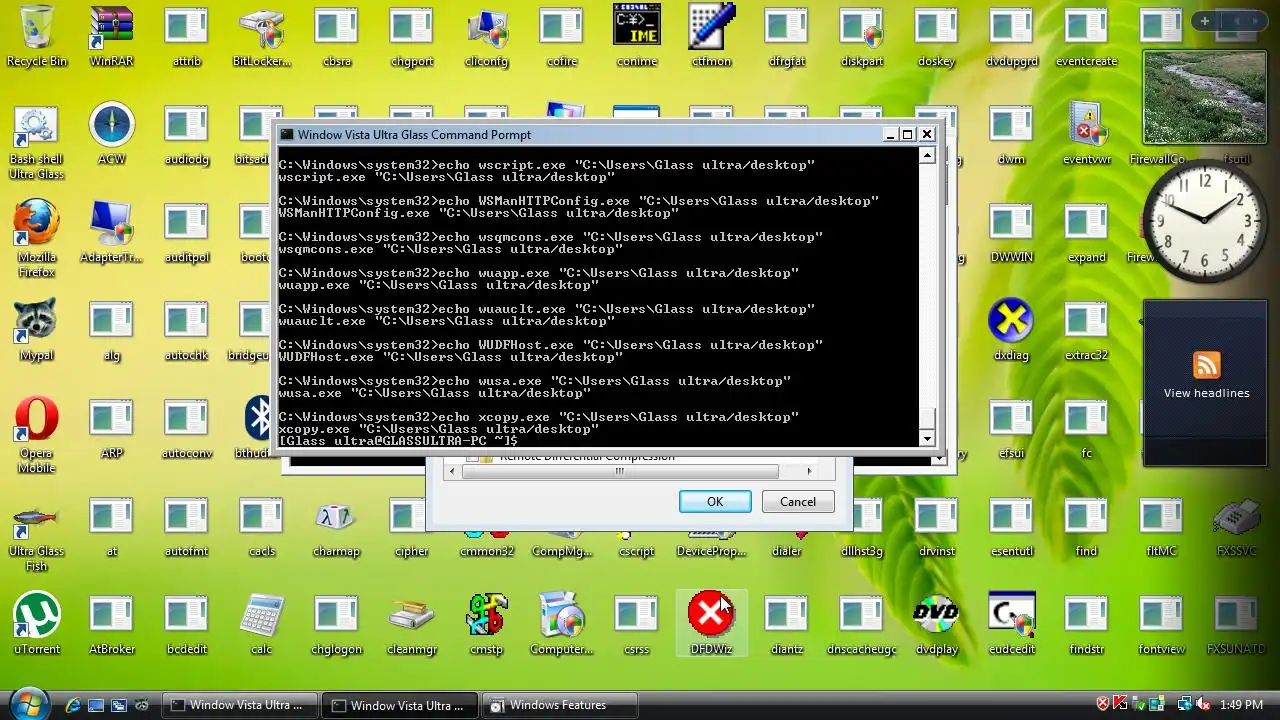The image size is (1280, 720).
Task: Open the BitLocker drive icon
Action: tap(262, 37)
